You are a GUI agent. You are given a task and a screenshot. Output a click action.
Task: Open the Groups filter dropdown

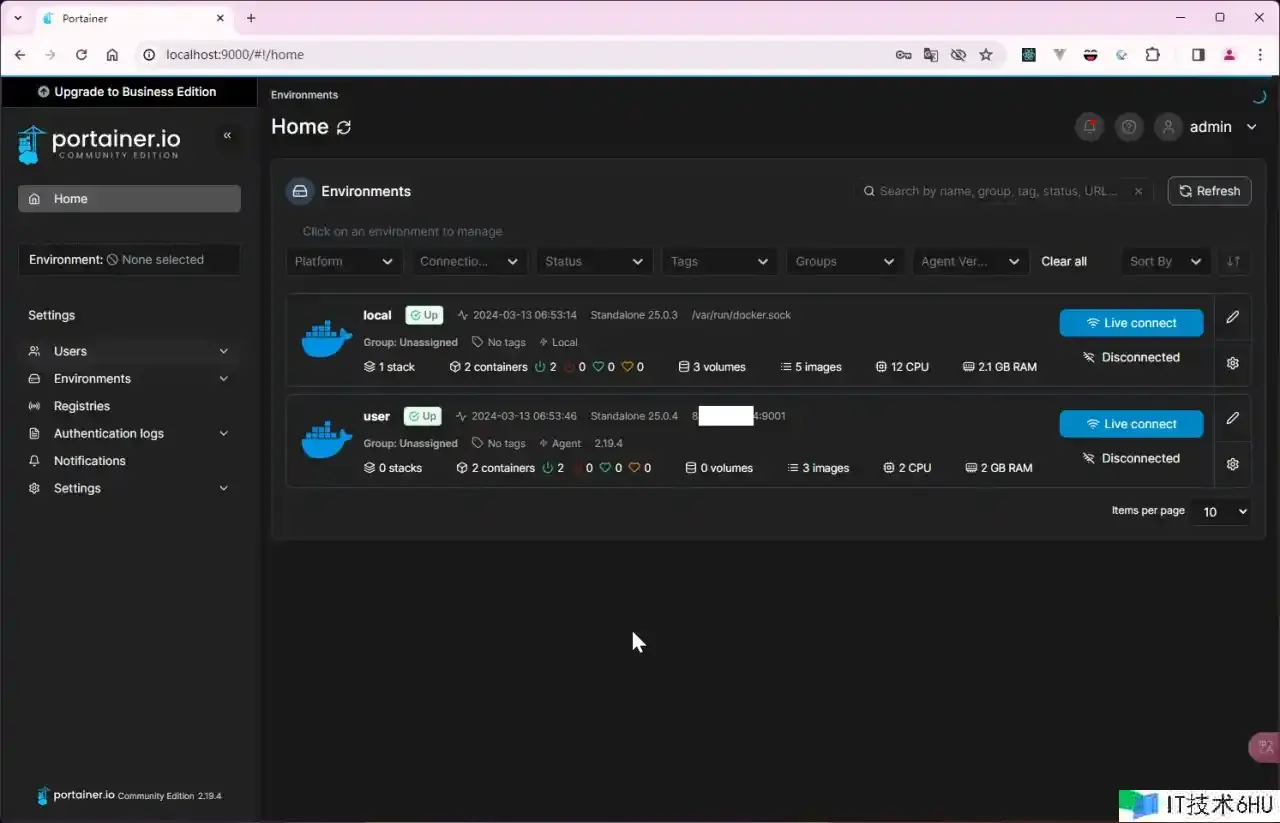(x=845, y=261)
